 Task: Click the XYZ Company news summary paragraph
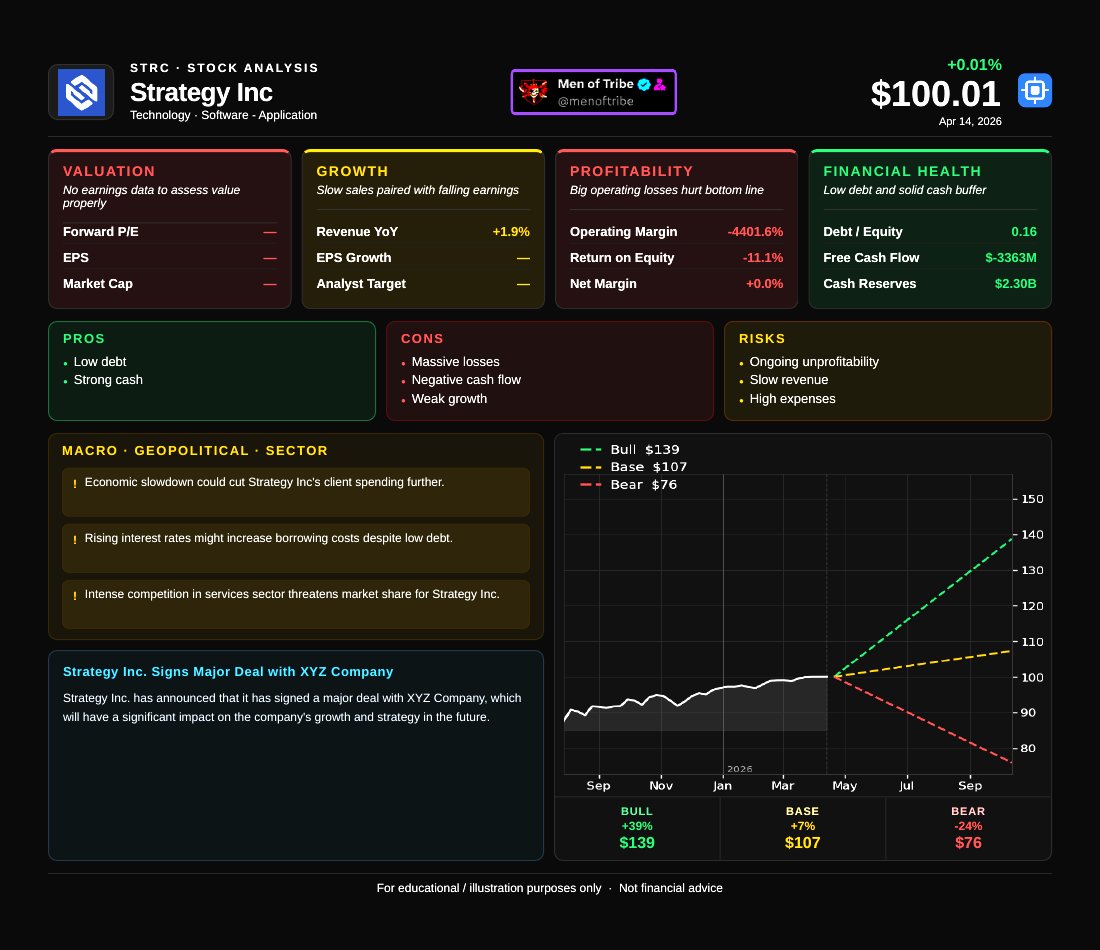(x=292, y=707)
